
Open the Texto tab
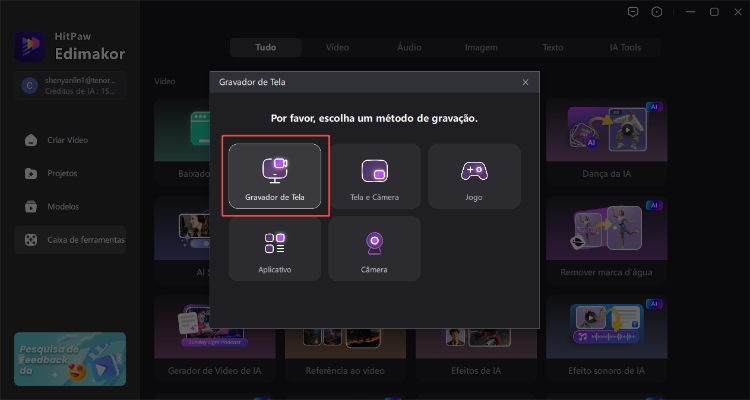(553, 47)
